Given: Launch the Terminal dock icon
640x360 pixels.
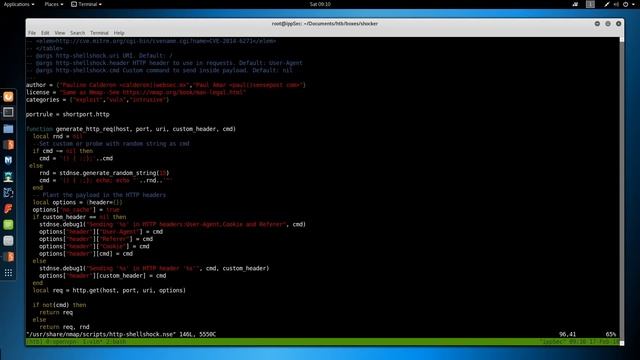Looking at the screenshot, I should (x=8, y=112).
